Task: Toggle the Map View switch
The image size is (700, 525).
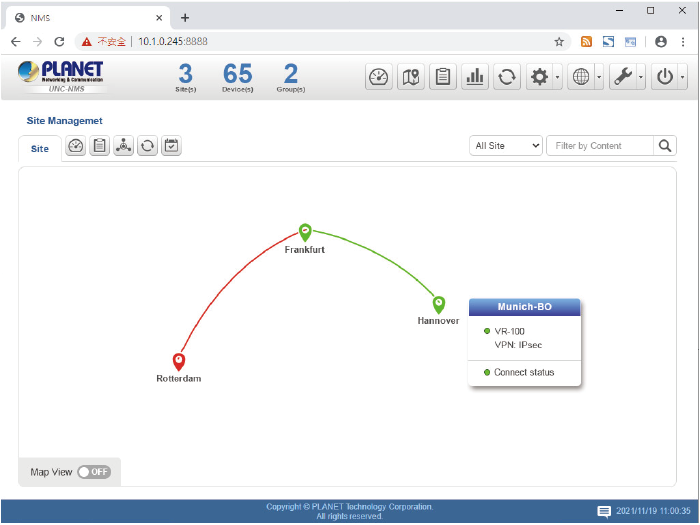Action: click(94, 472)
